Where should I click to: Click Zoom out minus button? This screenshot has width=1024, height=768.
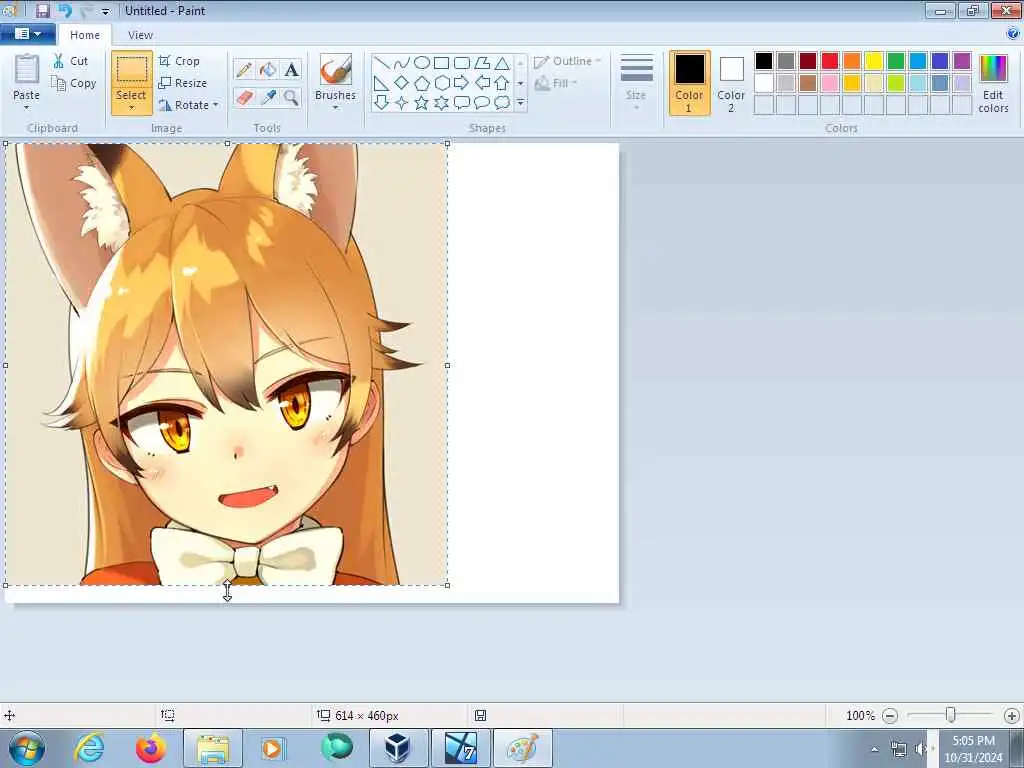pos(889,716)
